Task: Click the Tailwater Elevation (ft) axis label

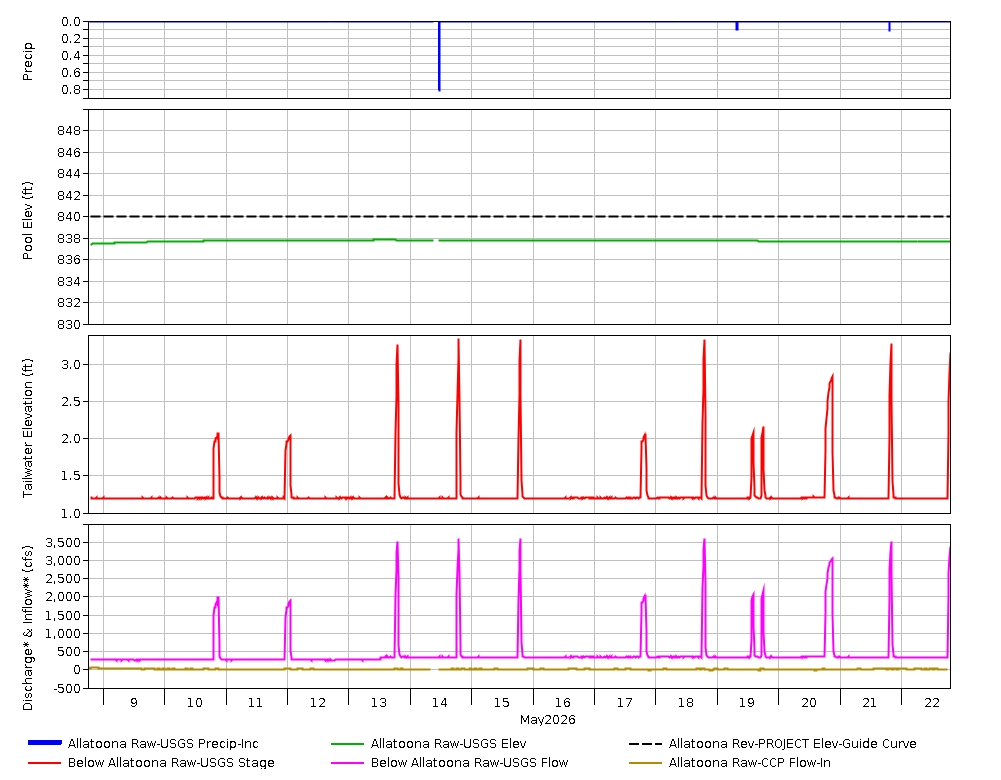Action: click(x=27, y=428)
